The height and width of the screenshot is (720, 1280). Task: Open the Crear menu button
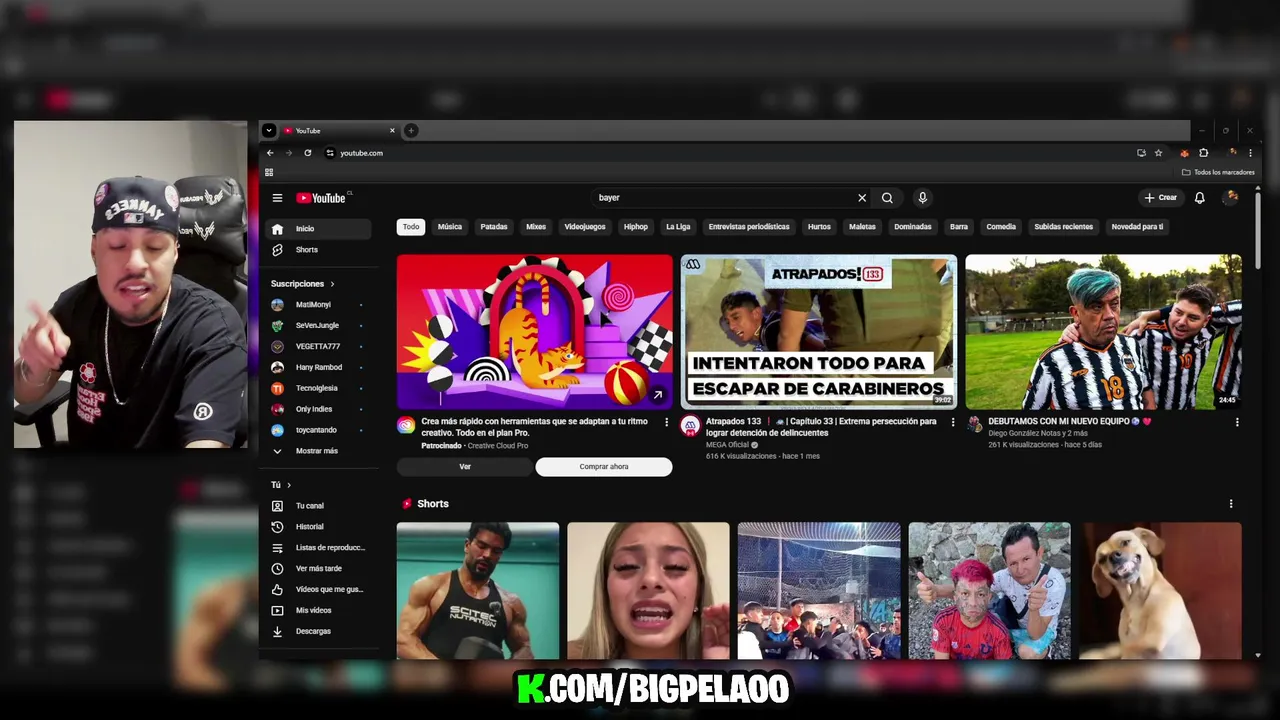pyautogui.click(x=1161, y=198)
